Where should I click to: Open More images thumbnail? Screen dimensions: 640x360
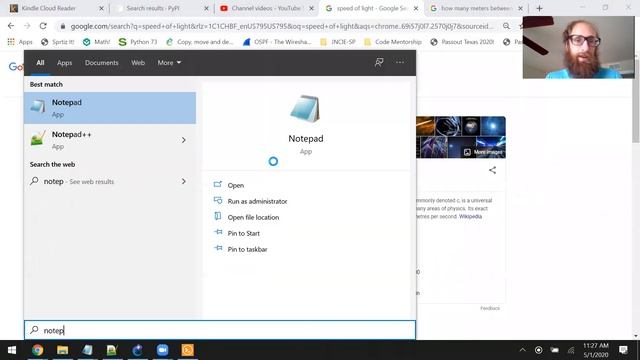(483, 152)
